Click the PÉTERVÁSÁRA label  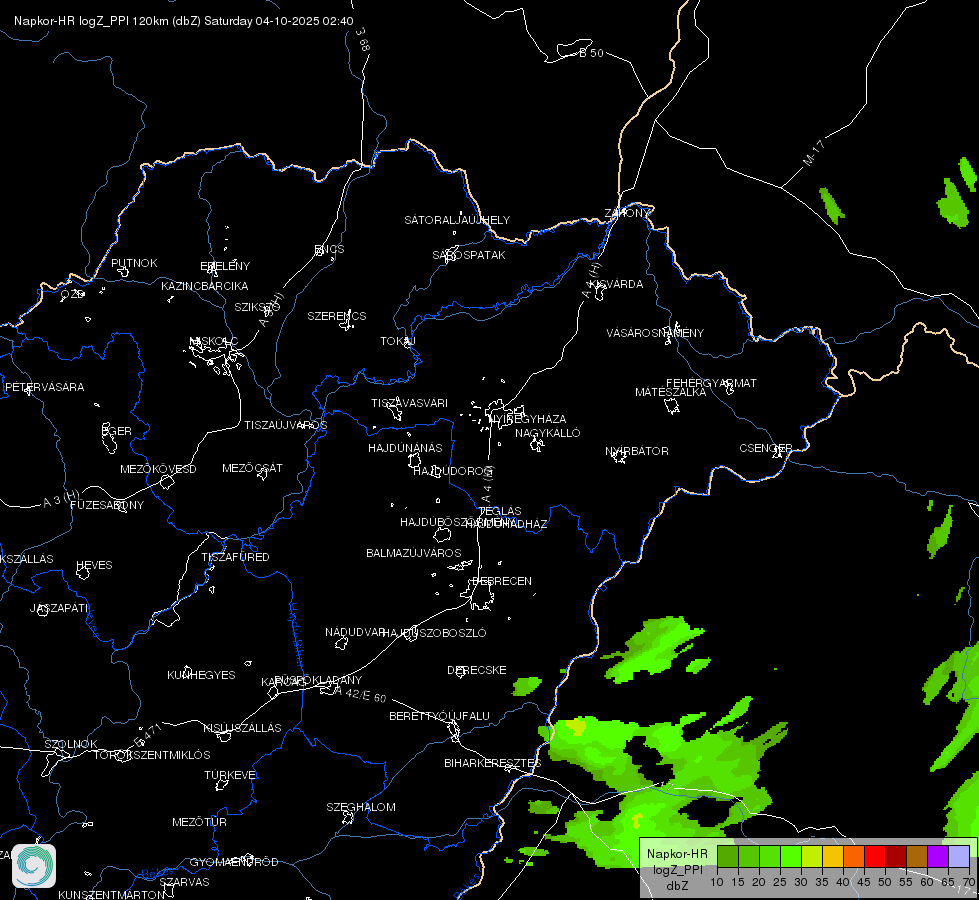44,387
